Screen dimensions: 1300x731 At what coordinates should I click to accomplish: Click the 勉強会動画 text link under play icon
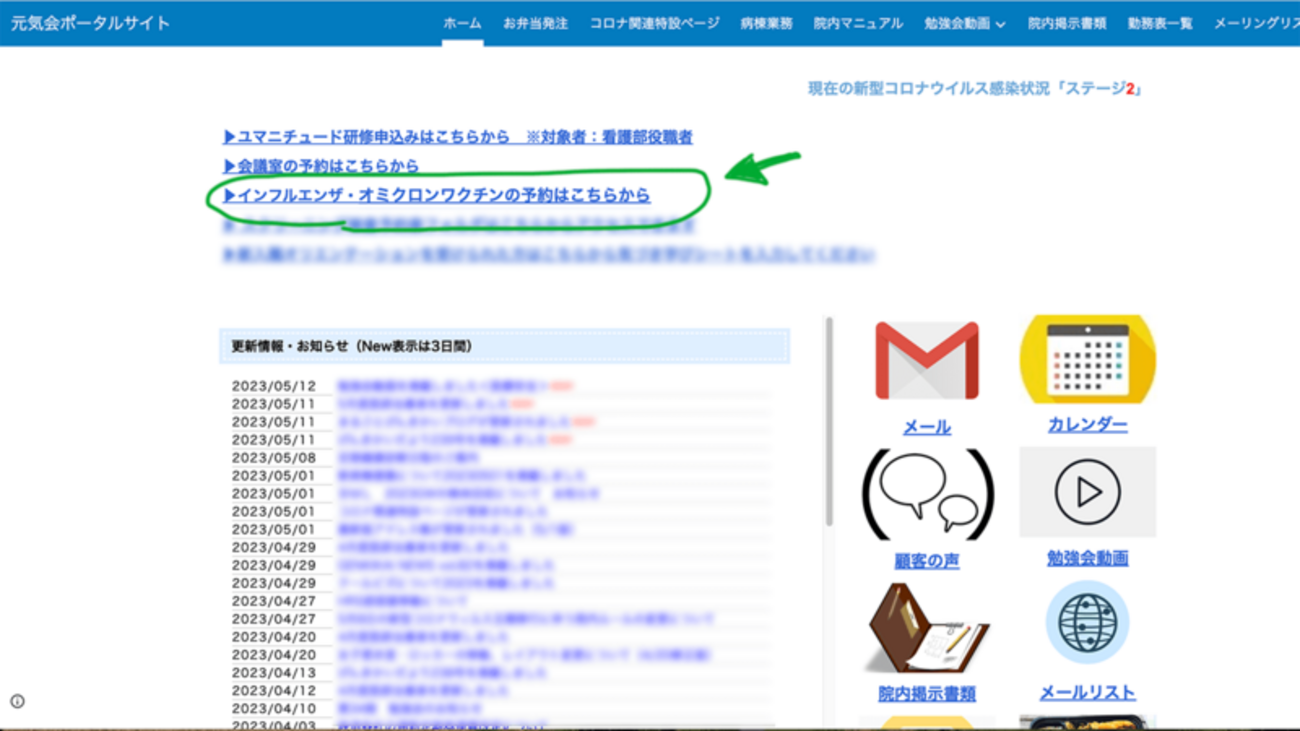pyautogui.click(x=1087, y=558)
